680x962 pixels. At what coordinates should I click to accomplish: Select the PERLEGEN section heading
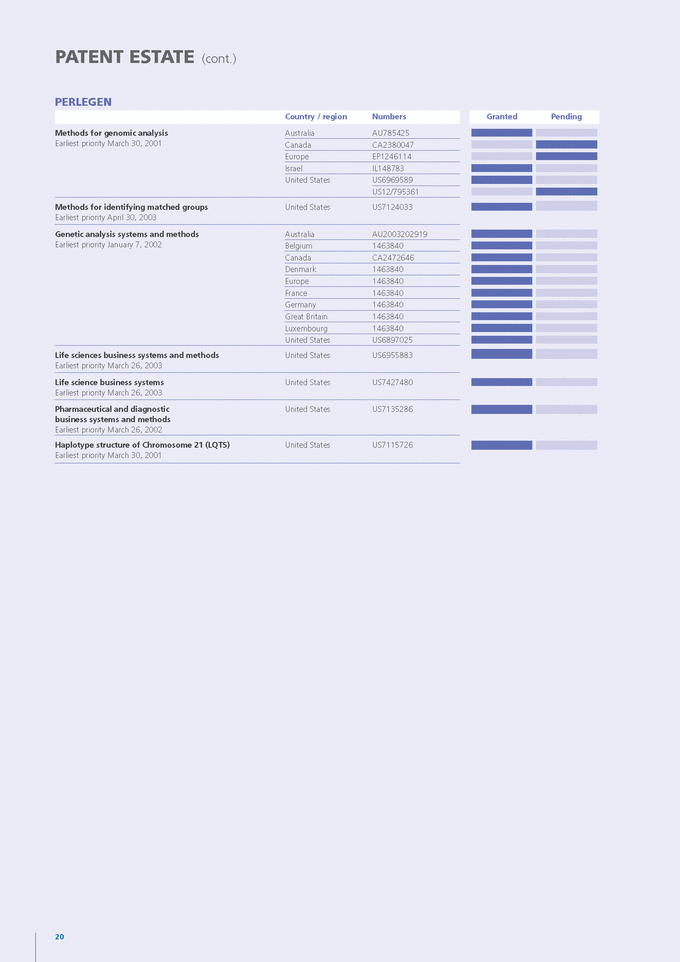(x=83, y=102)
